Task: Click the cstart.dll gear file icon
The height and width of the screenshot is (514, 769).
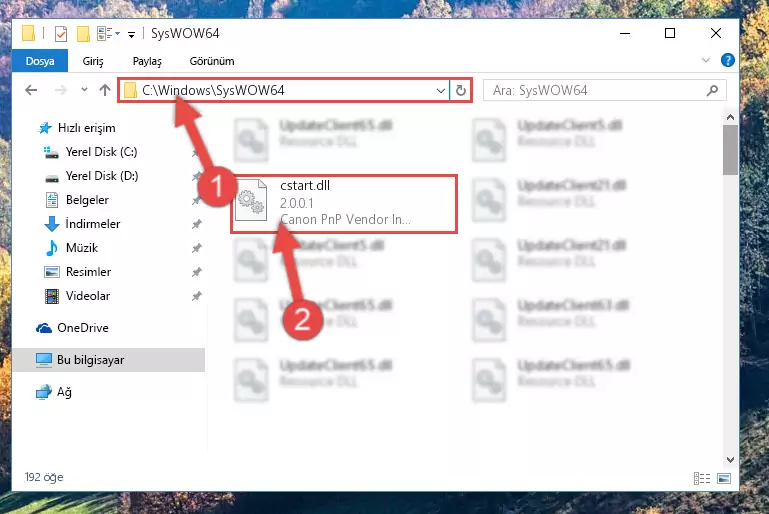Action: [x=251, y=201]
